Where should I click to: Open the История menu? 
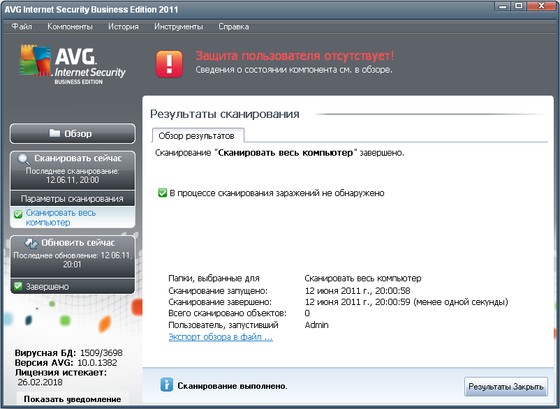tap(123, 27)
